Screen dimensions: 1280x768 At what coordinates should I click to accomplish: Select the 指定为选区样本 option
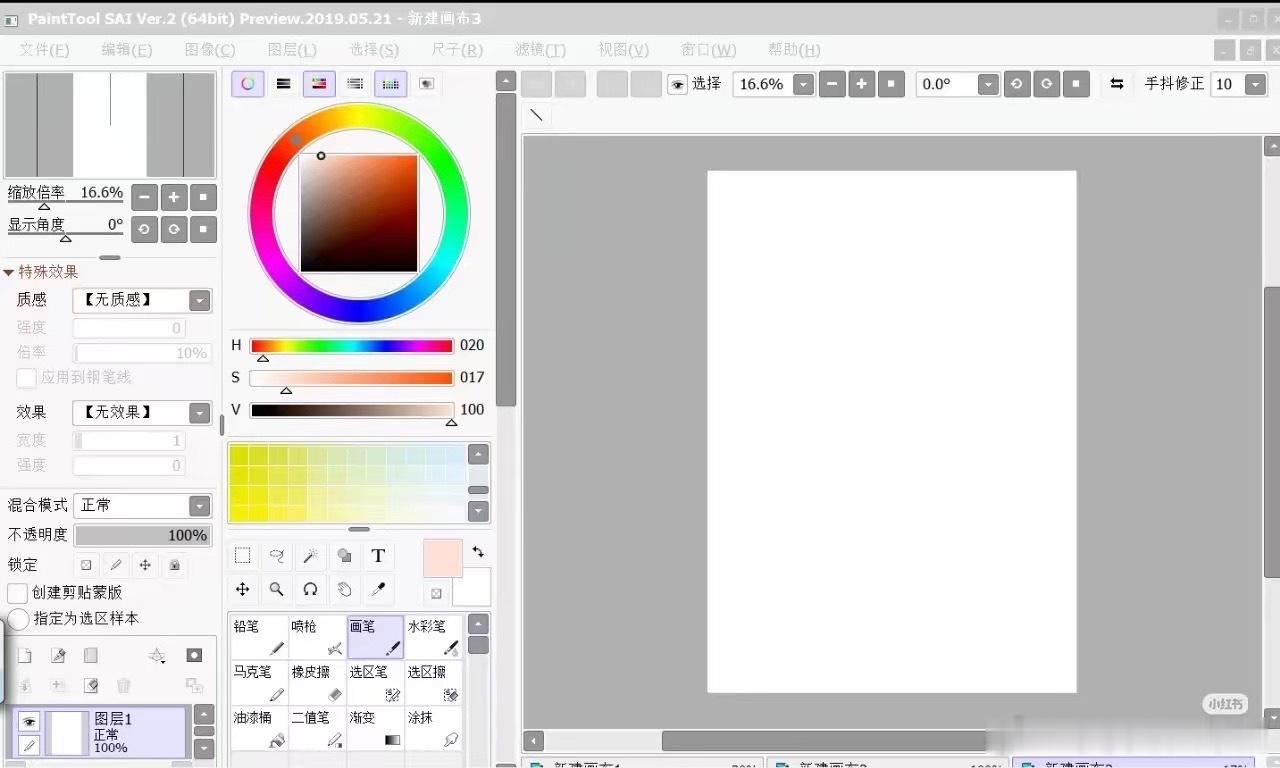click(x=18, y=619)
